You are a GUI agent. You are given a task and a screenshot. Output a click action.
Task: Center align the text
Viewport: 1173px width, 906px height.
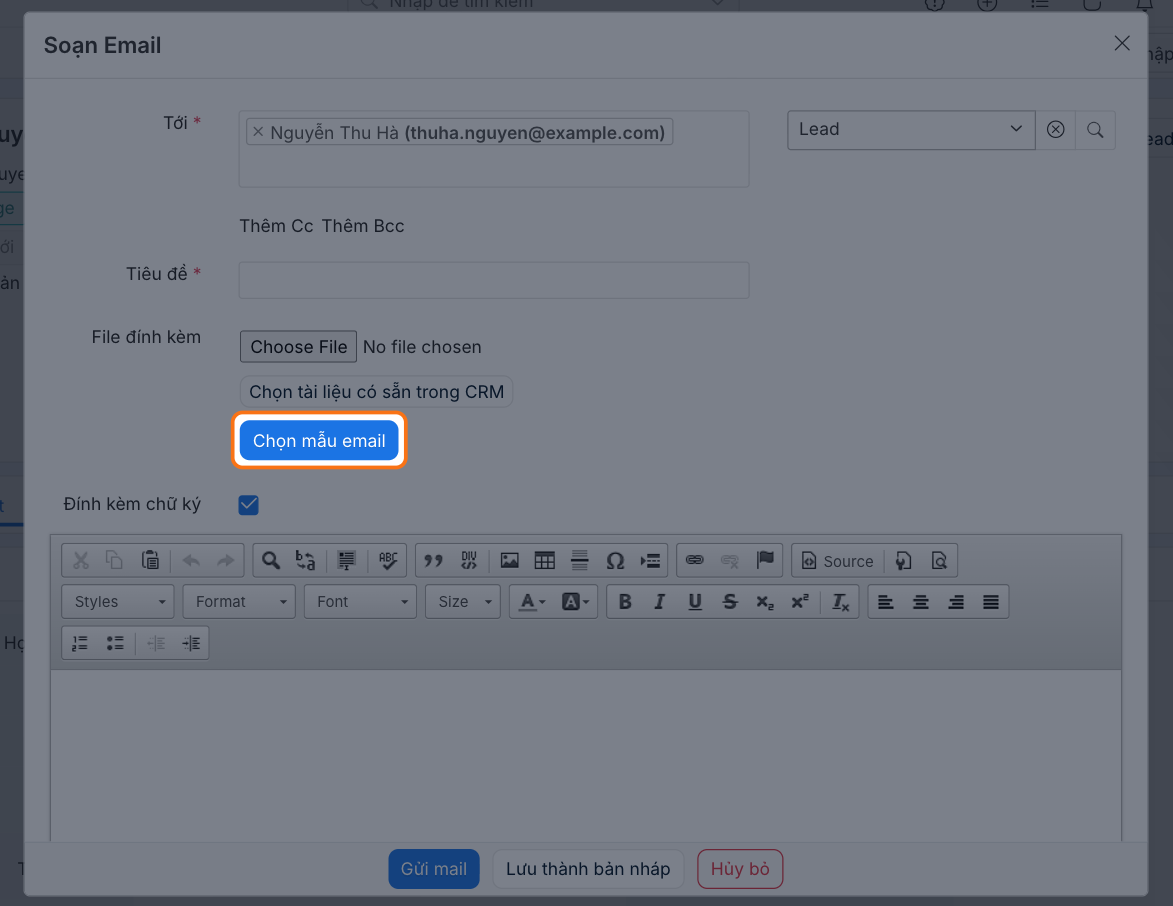(x=921, y=602)
